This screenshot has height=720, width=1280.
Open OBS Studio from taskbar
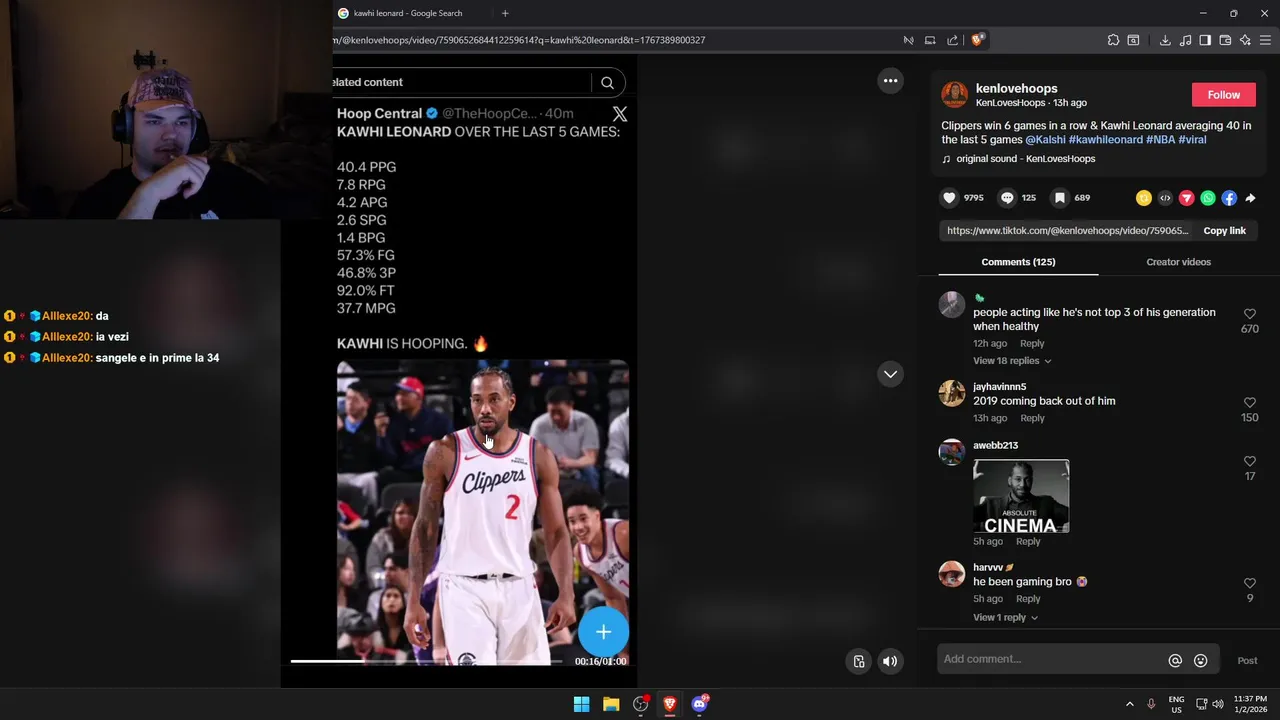pyautogui.click(x=641, y=704)
